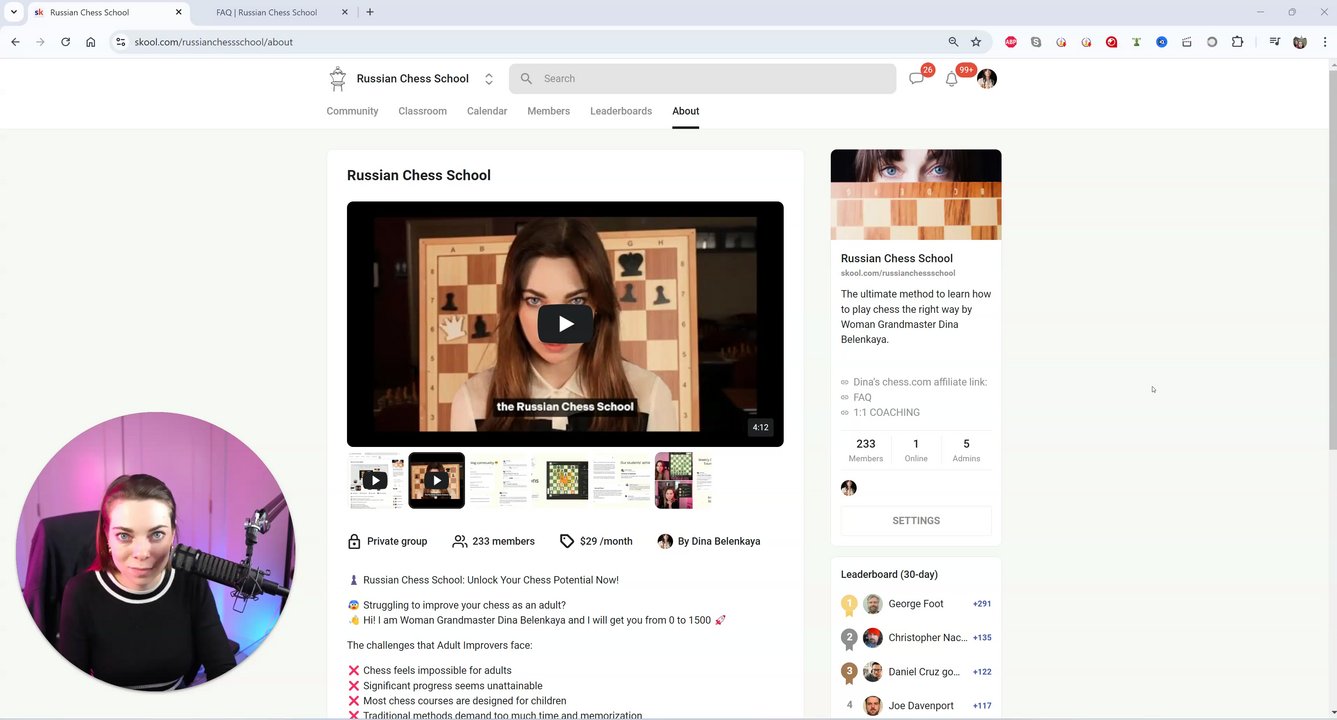The height and width of the screenshot is (720, 1337).
Task: Open the Classroom tab
Action: coord(422,111)
